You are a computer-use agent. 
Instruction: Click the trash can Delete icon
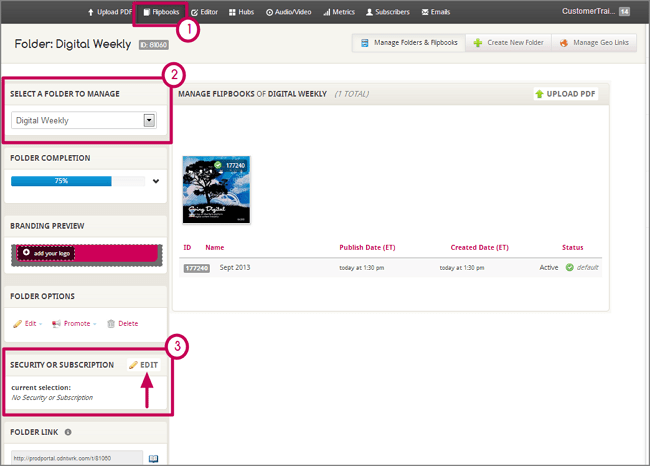tap(111, 324)
